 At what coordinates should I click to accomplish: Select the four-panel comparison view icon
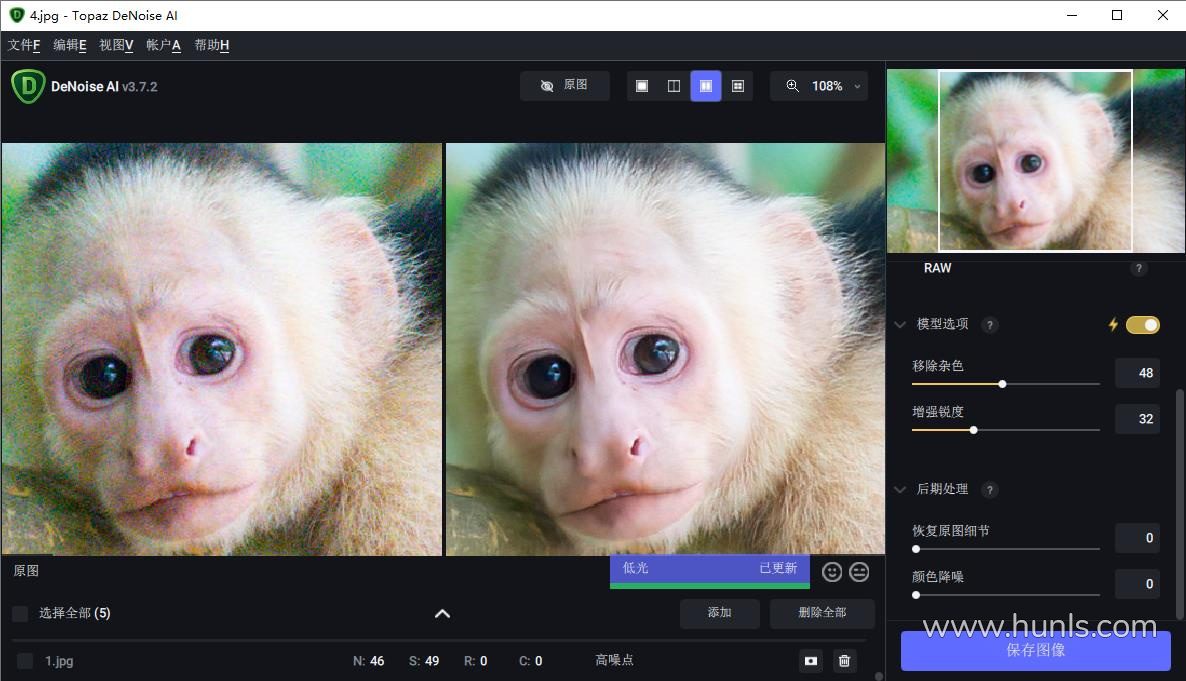pyautogui.click(x=738, y=86)
